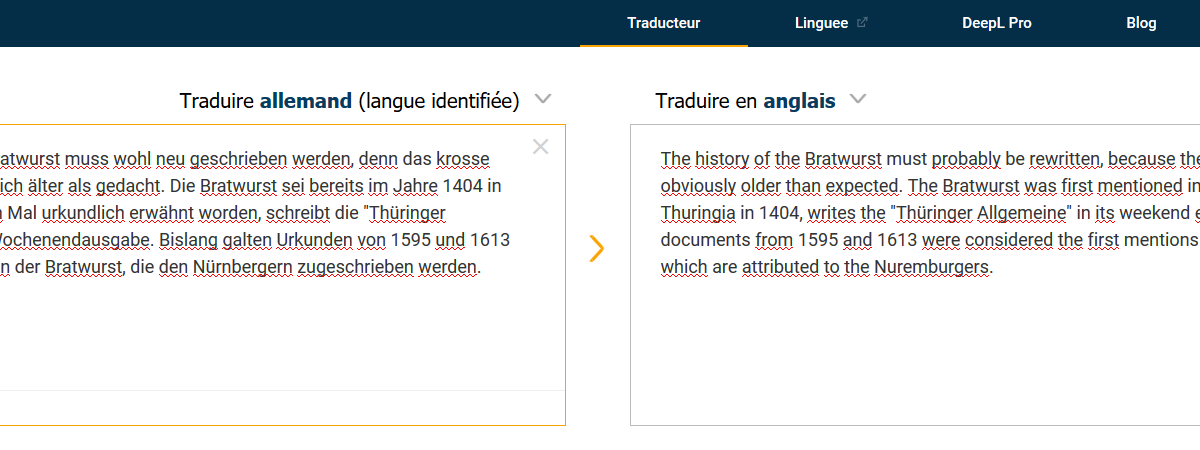The image size is (1200, 450).
Task: Open the Blog navigation item
Action: pos(1141,23)
